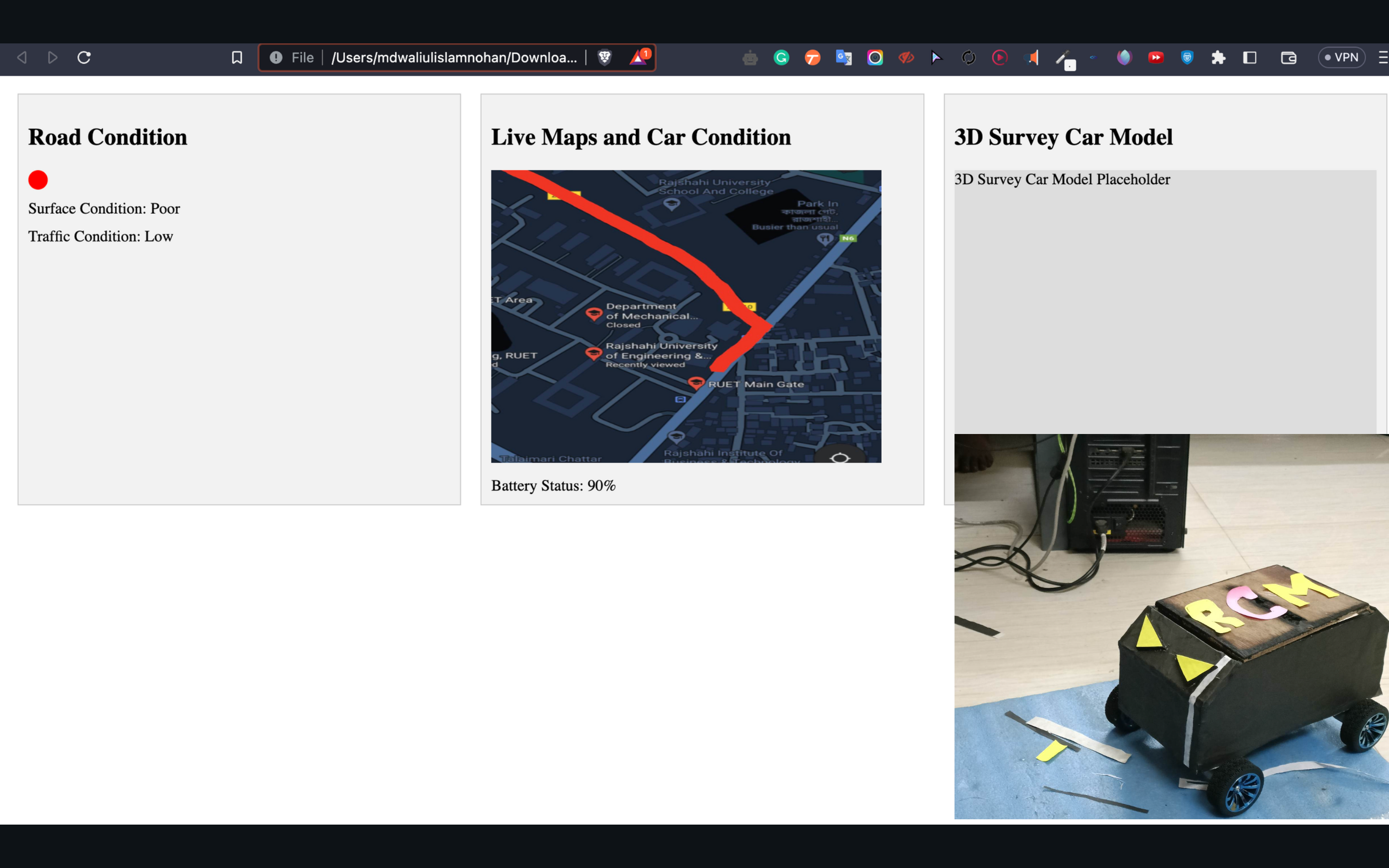1389x868 pixels.
Task: Toggle the browser sidebar panel icon
Action: point(1250,57)
